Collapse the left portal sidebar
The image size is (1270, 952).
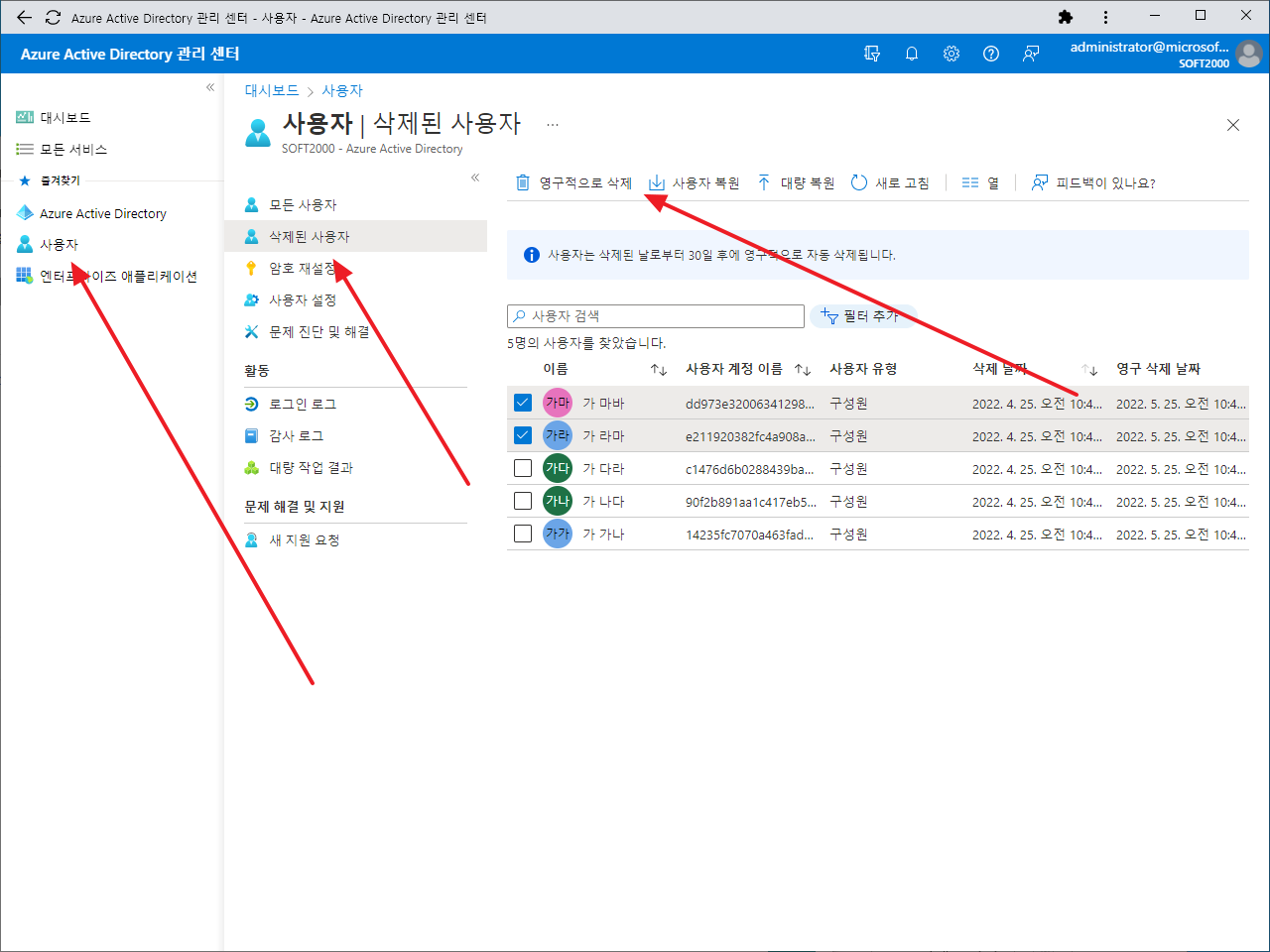(x=210, y=87)
